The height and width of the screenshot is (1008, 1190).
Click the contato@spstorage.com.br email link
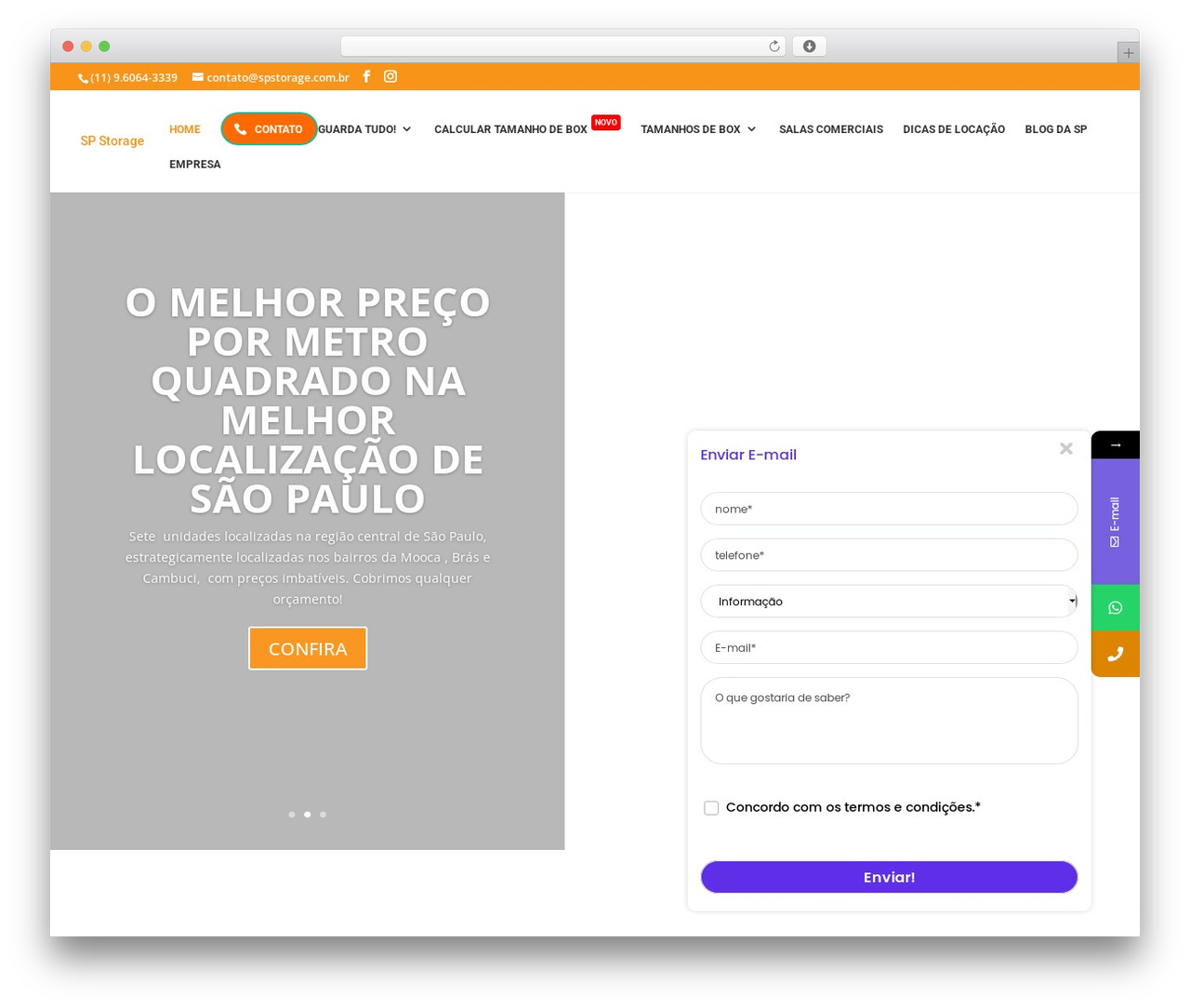click(271, 77)
